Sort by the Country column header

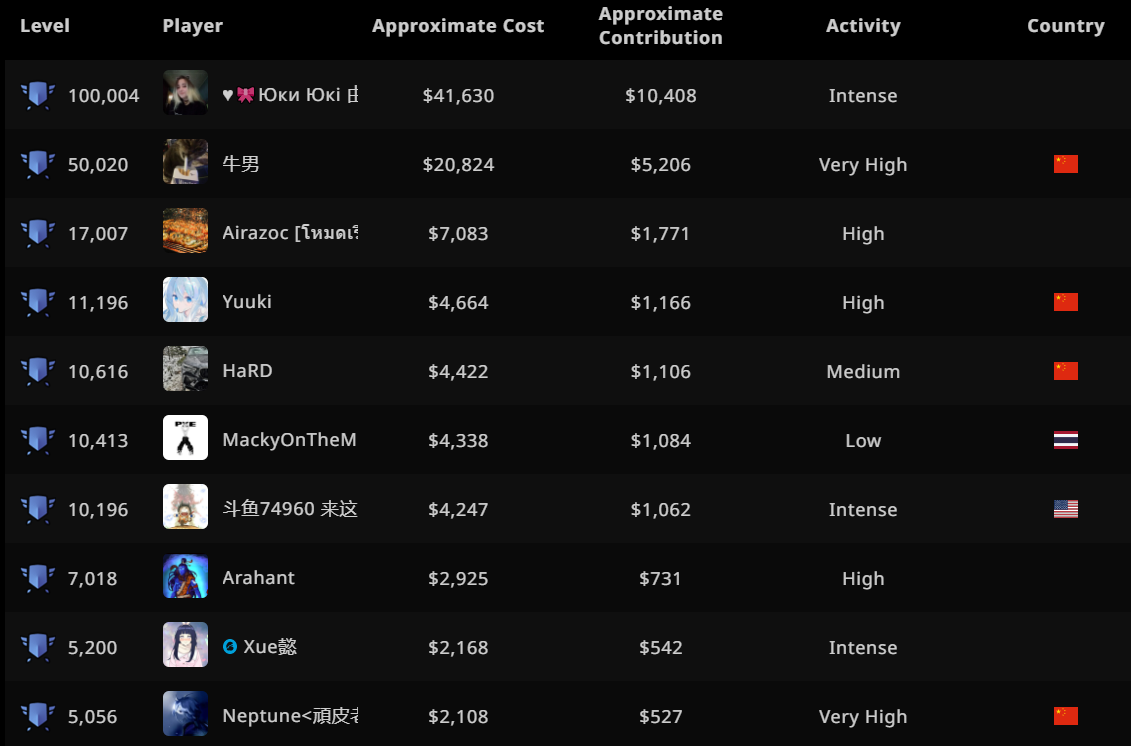1065,26
